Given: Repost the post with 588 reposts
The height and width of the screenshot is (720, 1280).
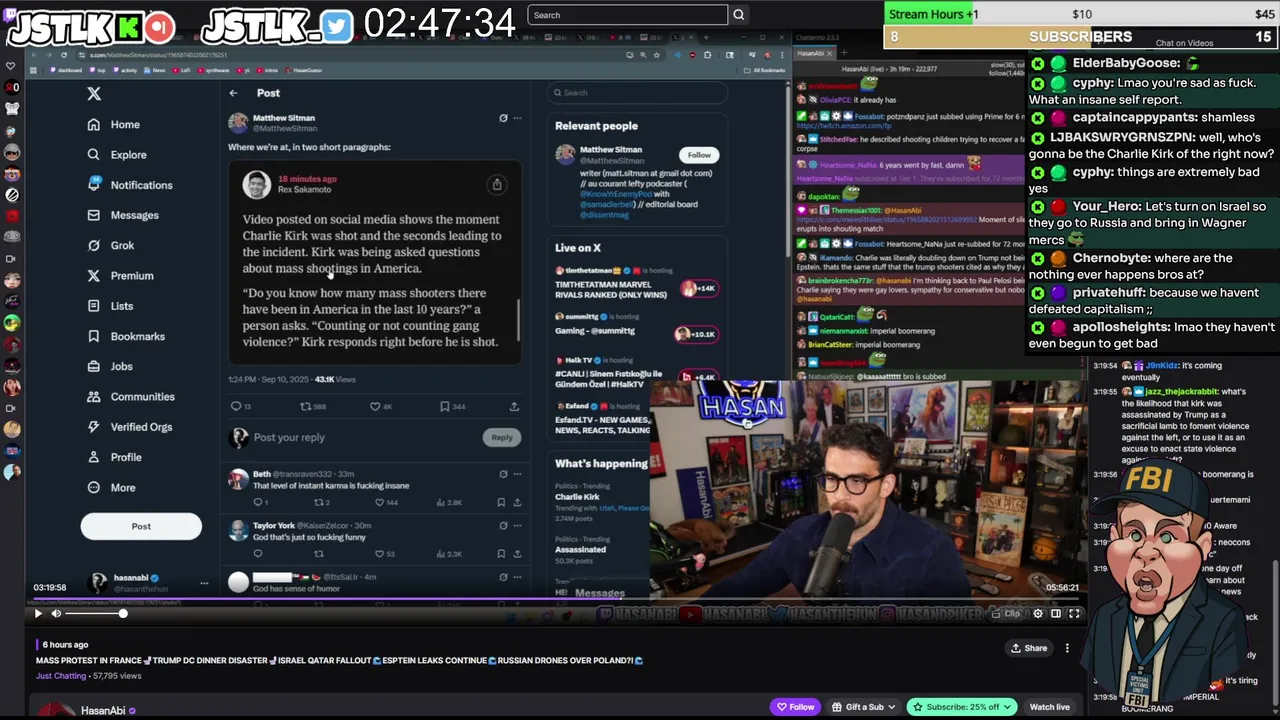Looking at the screenshot, I should (306, 406).
